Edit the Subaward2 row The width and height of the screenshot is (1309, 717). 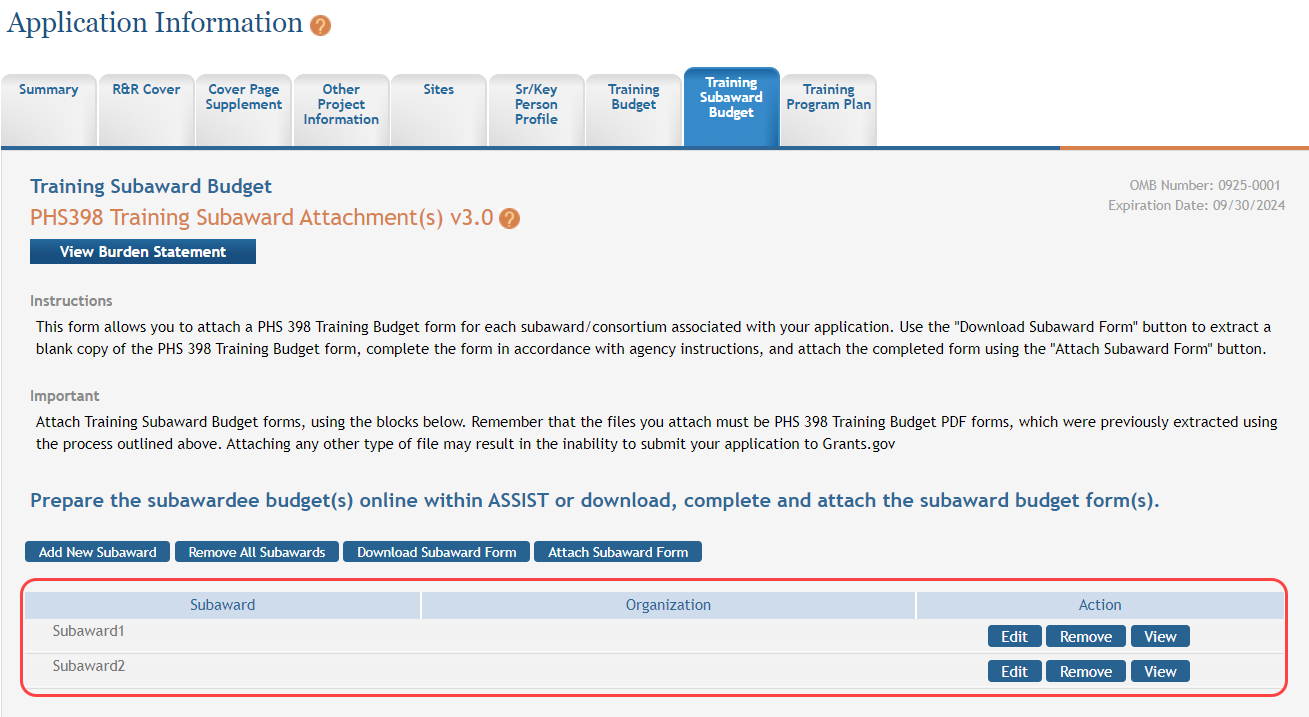(1014, 672)
